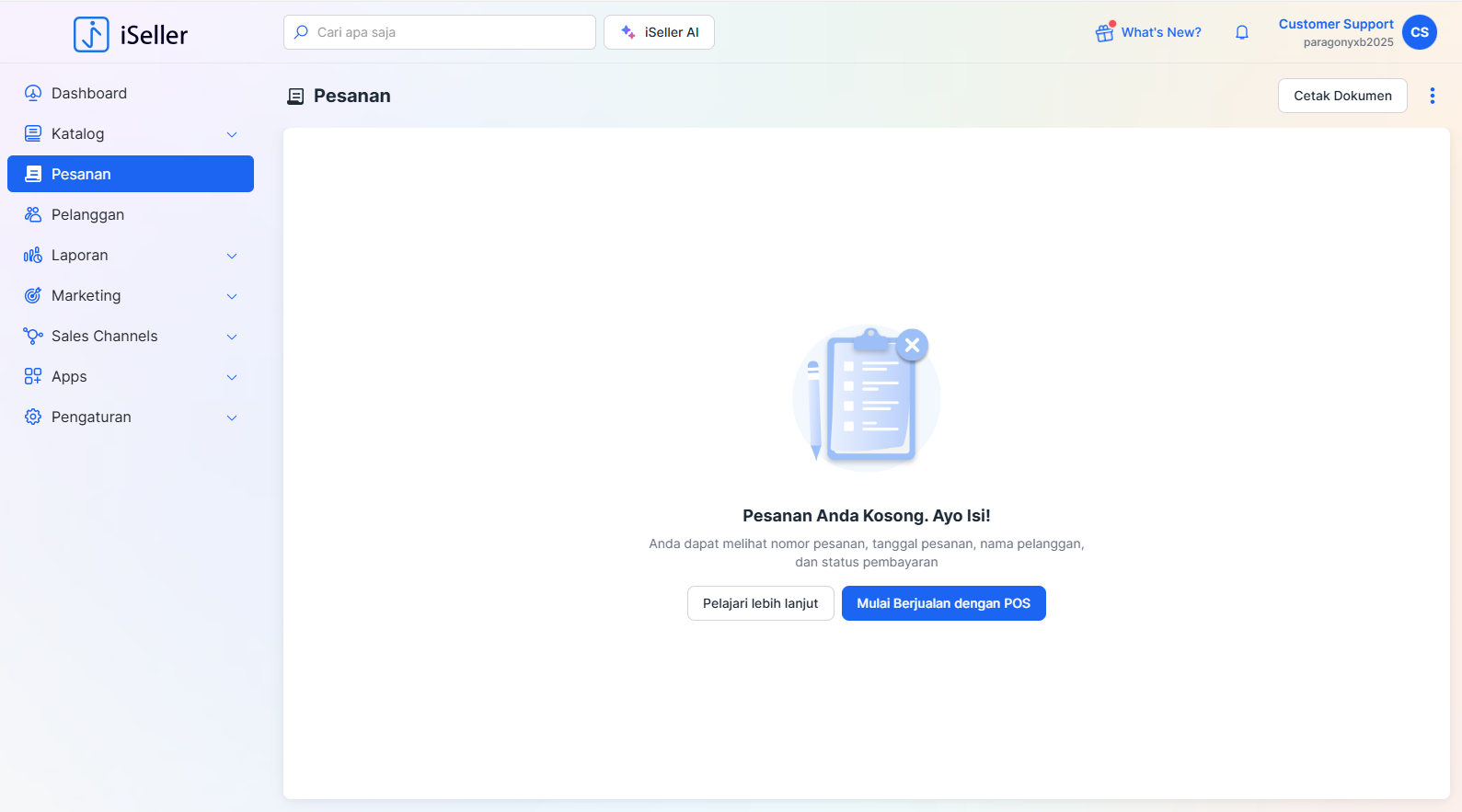Open the notification bell

click(x=1241, y=32)
